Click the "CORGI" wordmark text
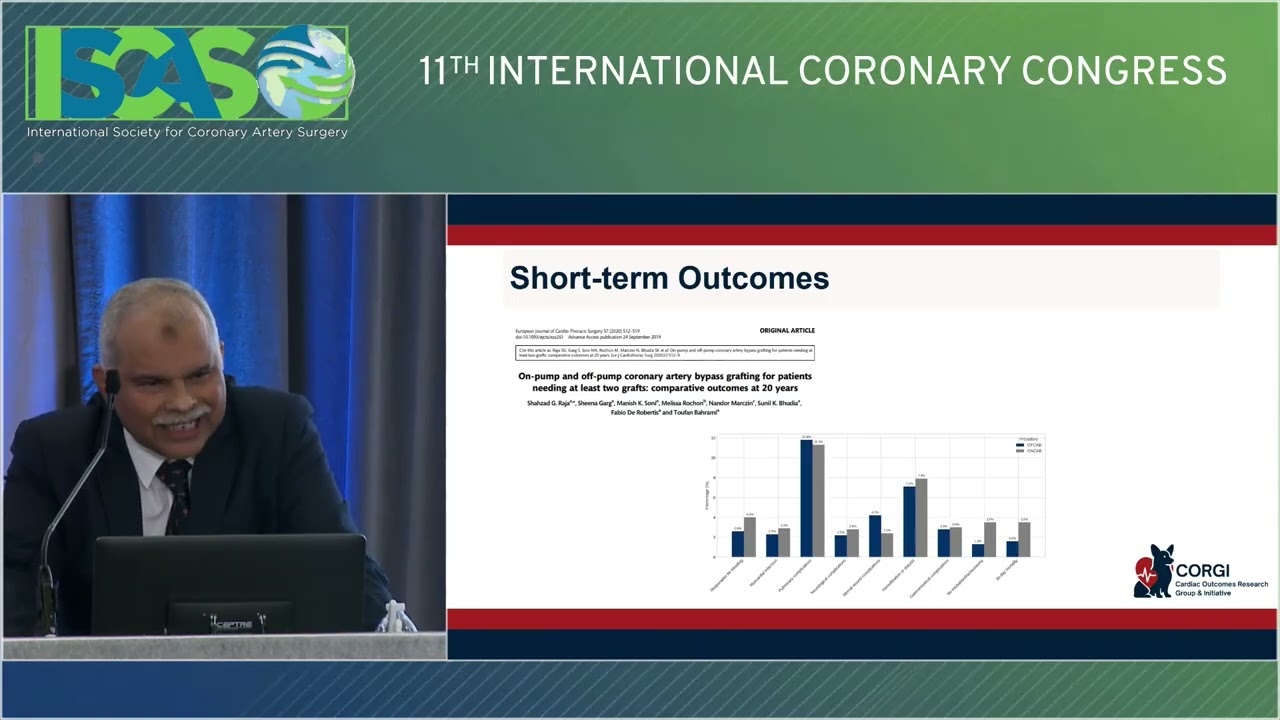Viewport: 1280px width, 720px height. pyautogui.click(x=1203, y=571)
